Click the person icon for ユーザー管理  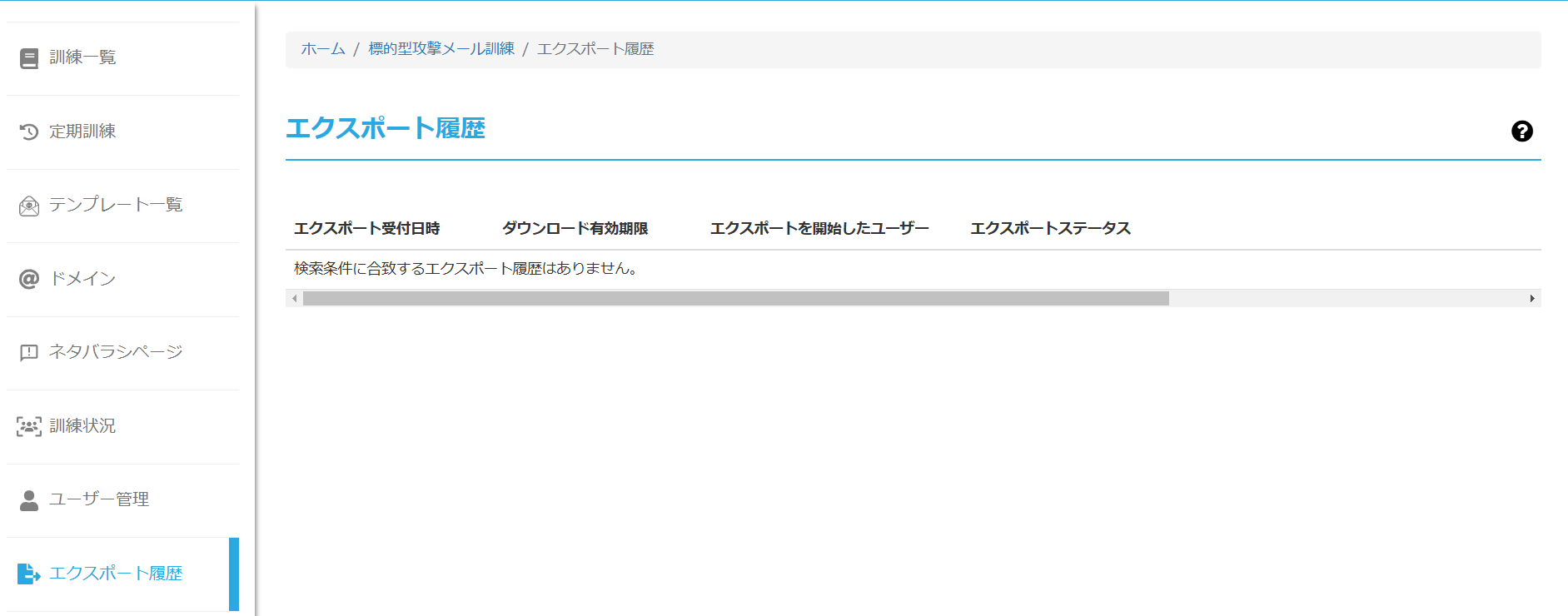[29, 500]
